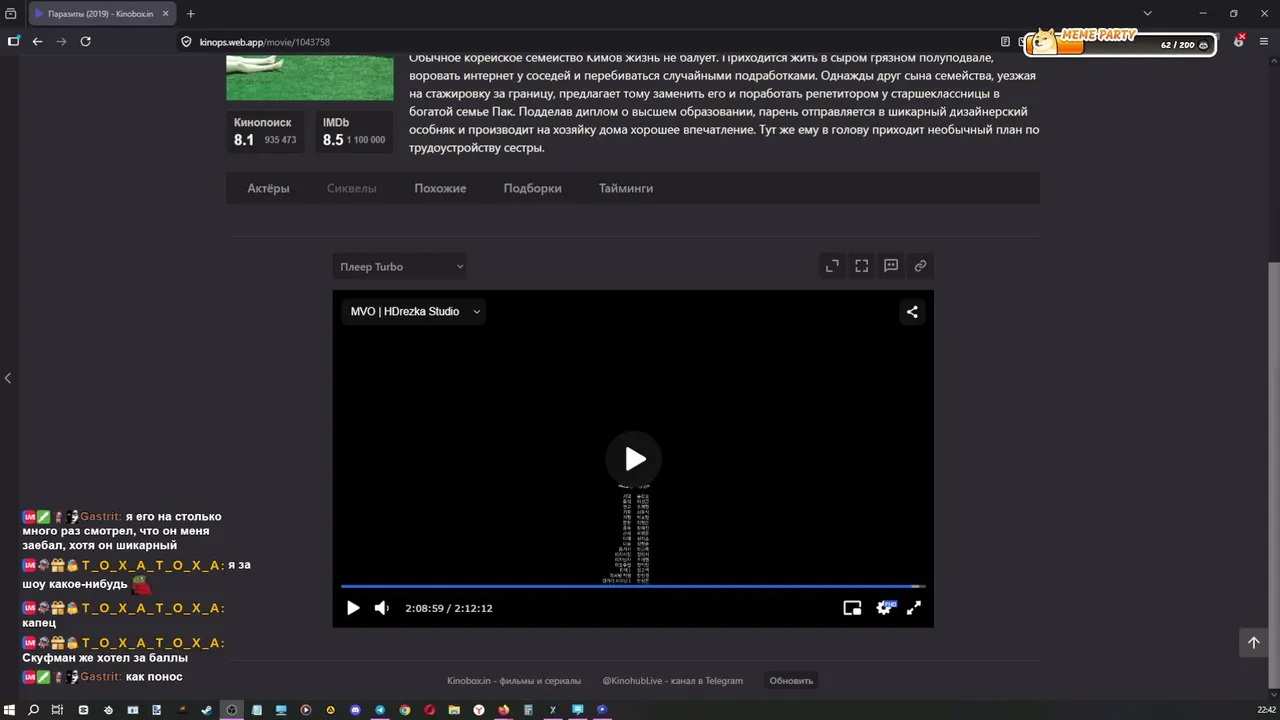Open the site security shield icon
The image size is (1280, 720).
point(186,42)
